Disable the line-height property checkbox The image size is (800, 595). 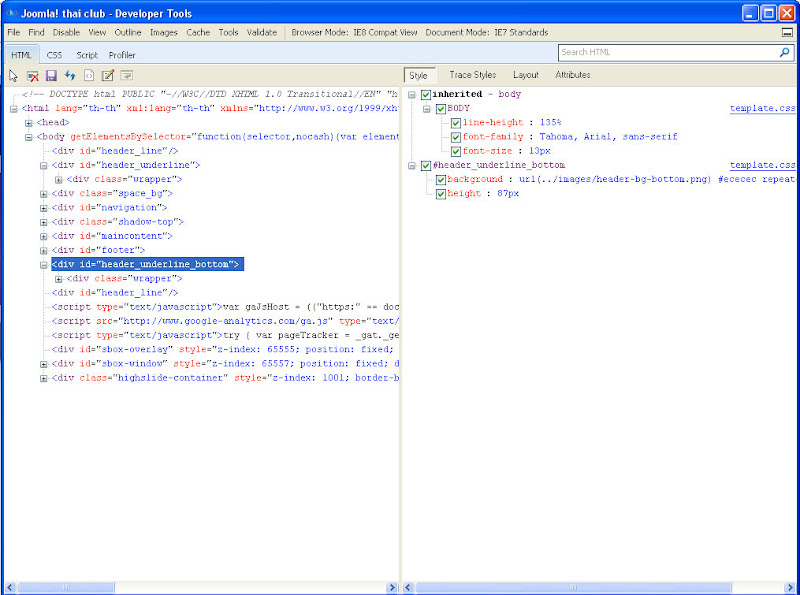coord(456,123)
